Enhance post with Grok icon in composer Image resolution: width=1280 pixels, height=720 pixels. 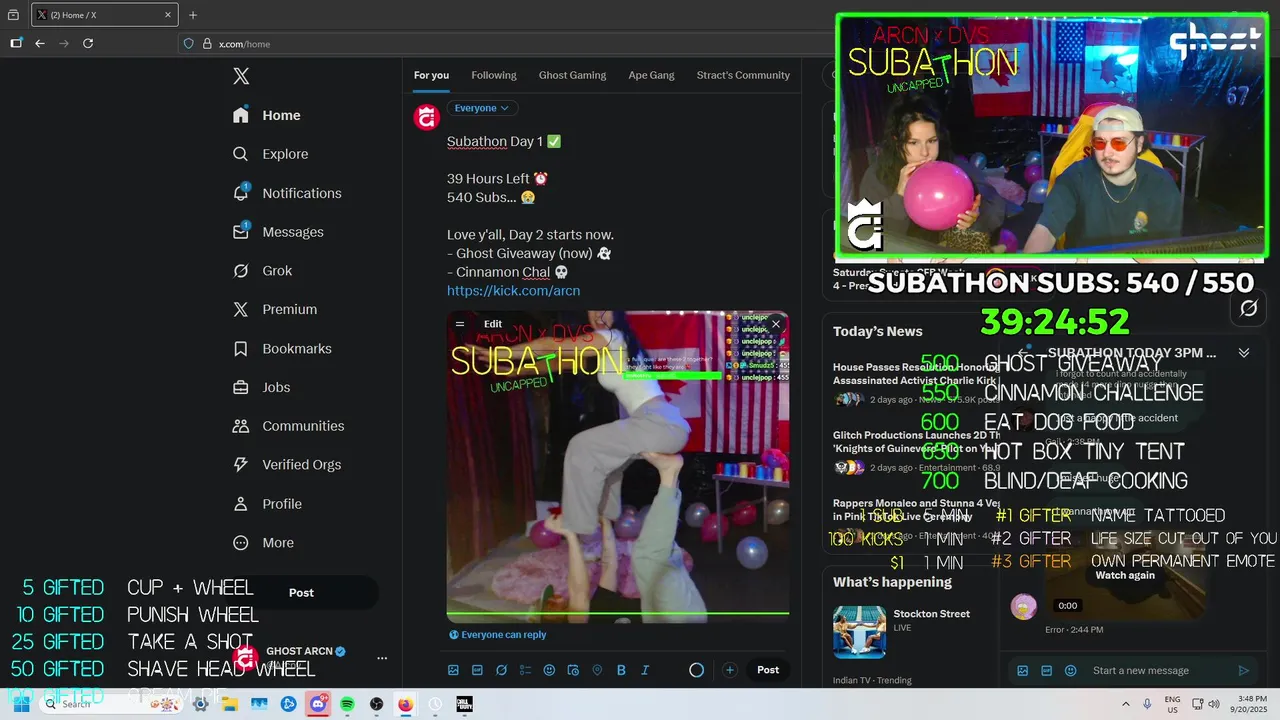501,670
